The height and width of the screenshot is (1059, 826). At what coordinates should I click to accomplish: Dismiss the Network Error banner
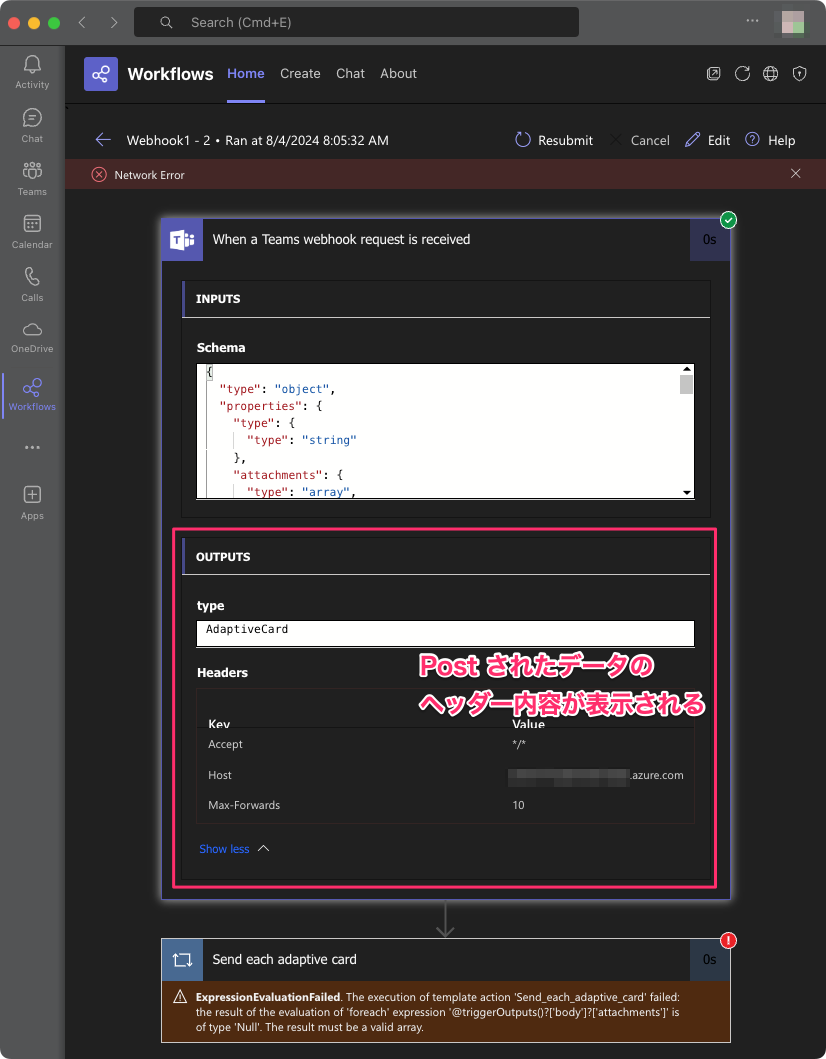pyautogui.click(x=796, y=174)
